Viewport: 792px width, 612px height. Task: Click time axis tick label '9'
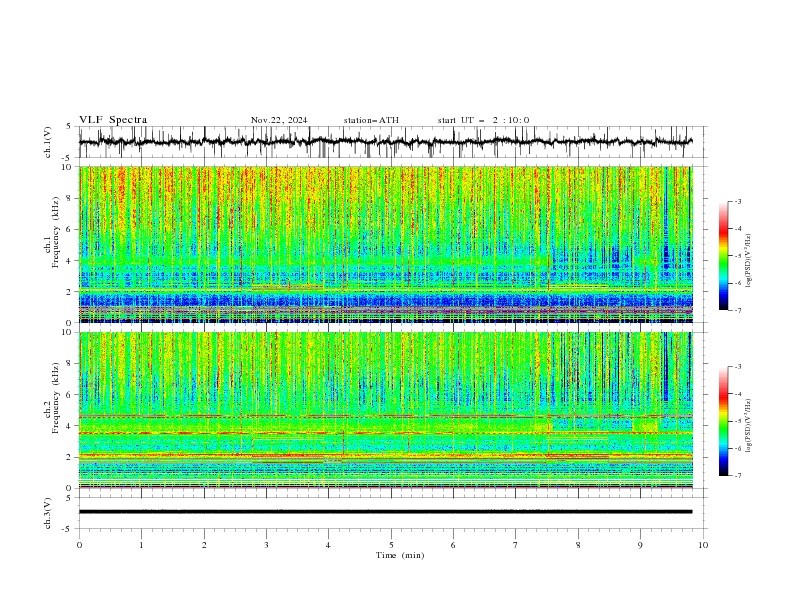(640, 545)
